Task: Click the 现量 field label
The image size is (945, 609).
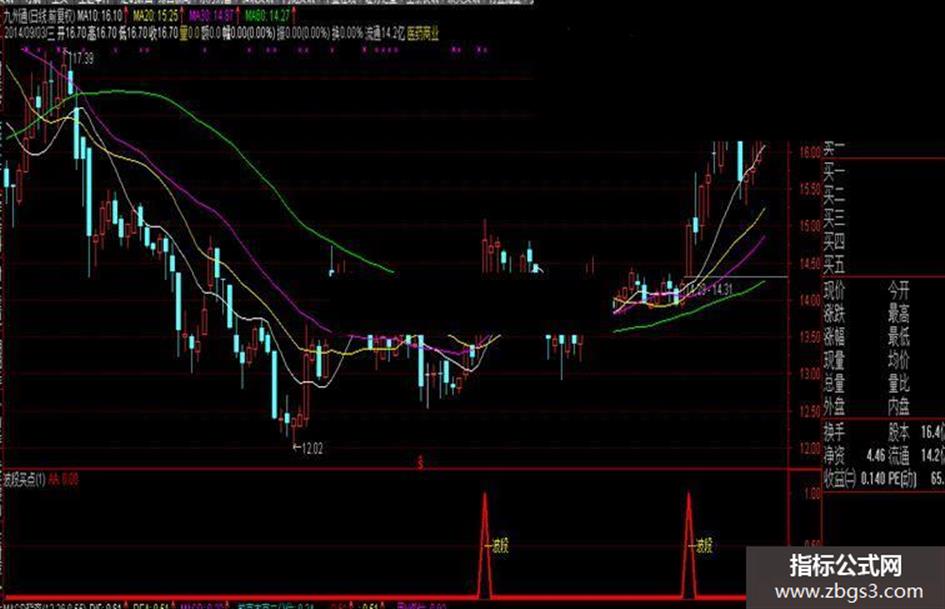Action: pos(834,361)
